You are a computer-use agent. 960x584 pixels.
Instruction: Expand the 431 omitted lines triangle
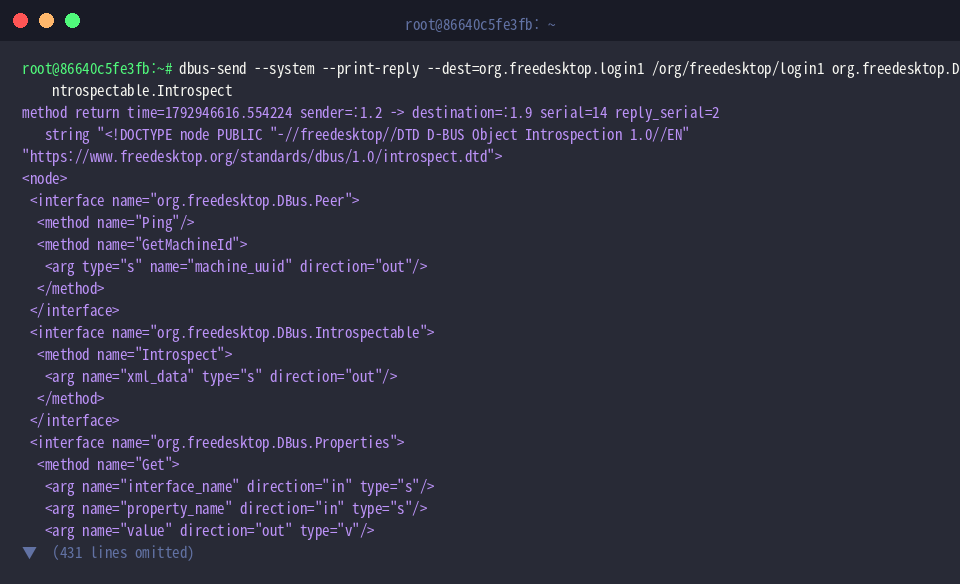tap(29, 553)
